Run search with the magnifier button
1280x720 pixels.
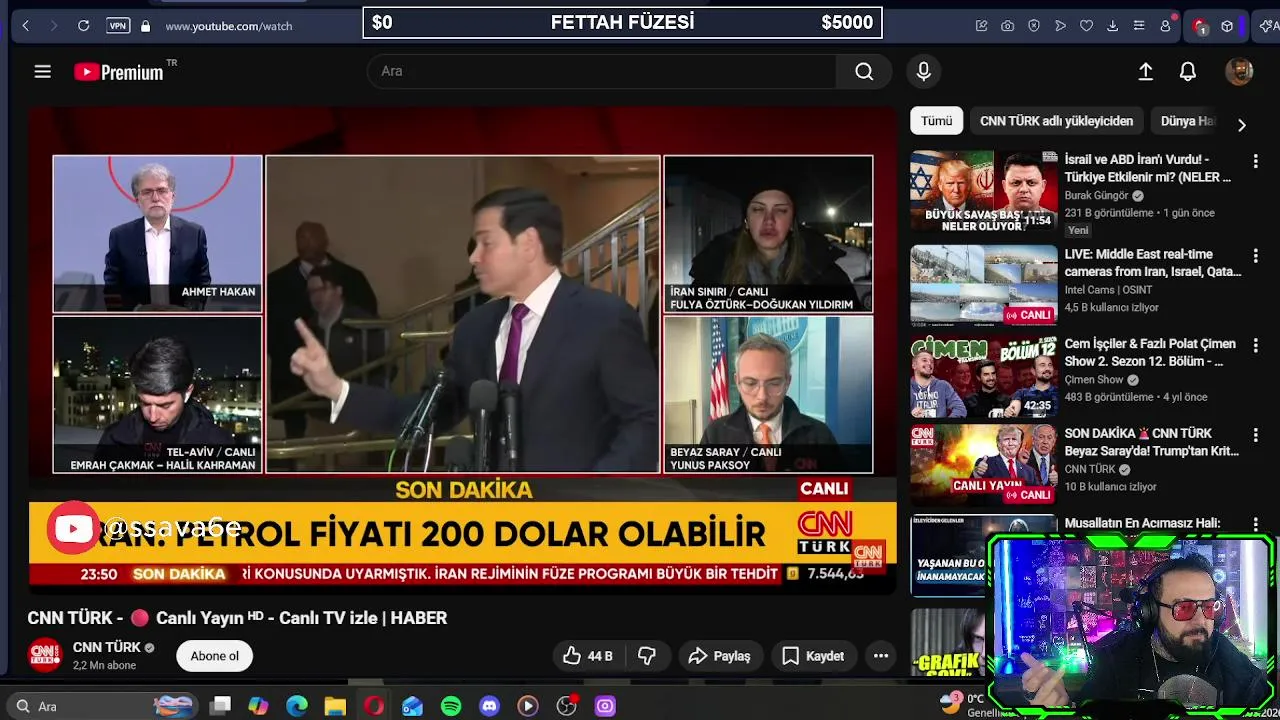click(x=864, y=71)
